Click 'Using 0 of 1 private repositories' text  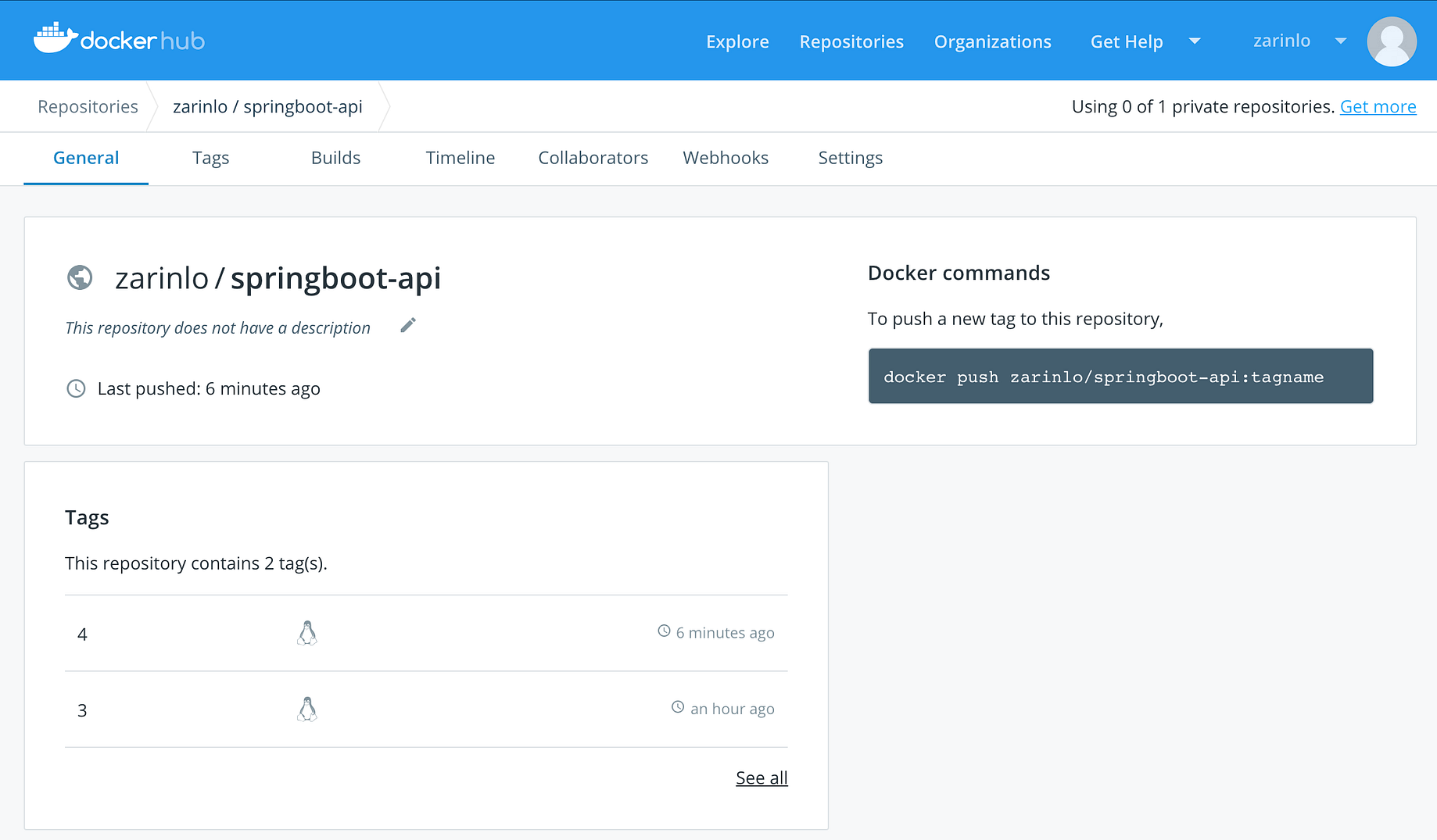[1202, 106]
